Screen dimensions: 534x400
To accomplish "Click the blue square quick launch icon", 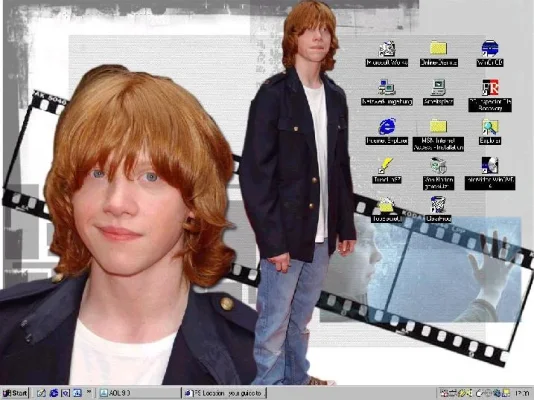I will (x=77, y=393).
